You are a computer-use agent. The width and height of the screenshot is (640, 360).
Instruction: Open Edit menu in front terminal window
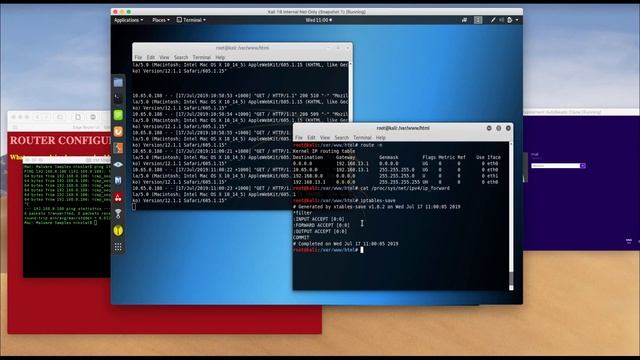311,138
